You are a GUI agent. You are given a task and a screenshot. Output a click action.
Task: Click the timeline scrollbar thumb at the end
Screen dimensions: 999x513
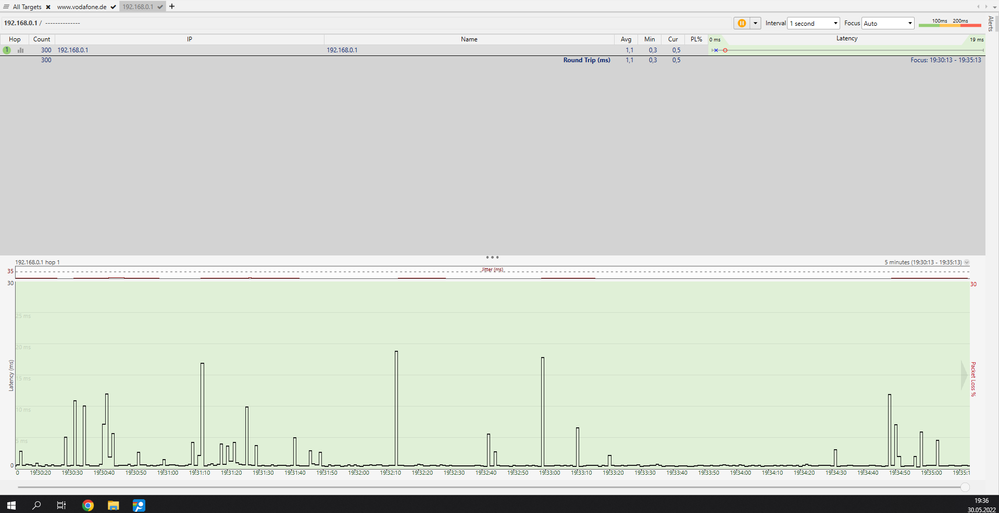coord(965,487)
